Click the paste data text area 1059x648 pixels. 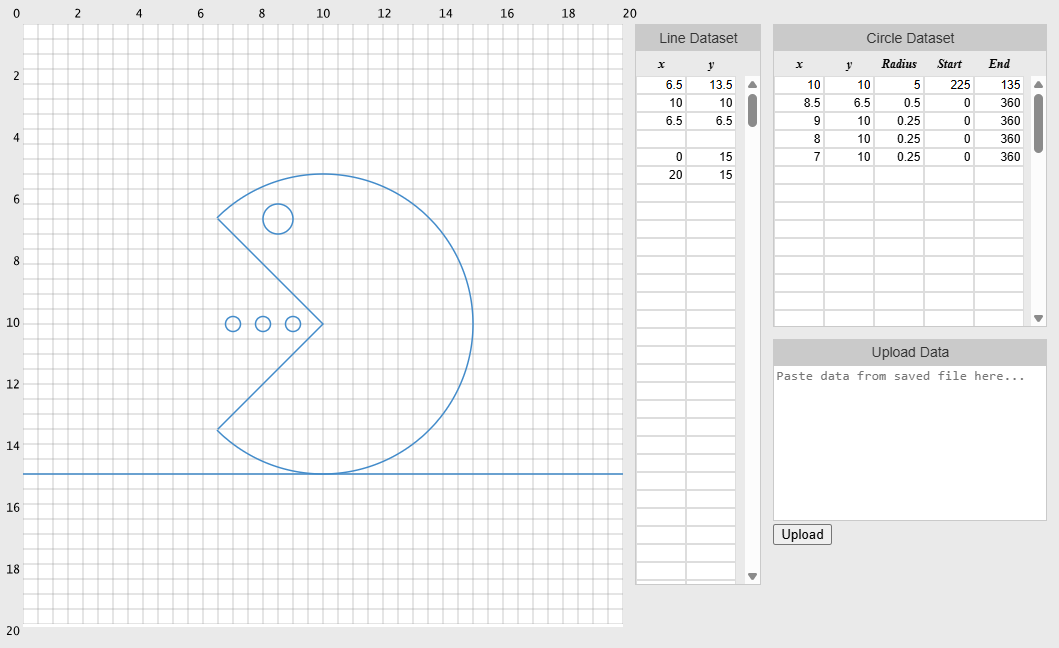click(909, 443)
